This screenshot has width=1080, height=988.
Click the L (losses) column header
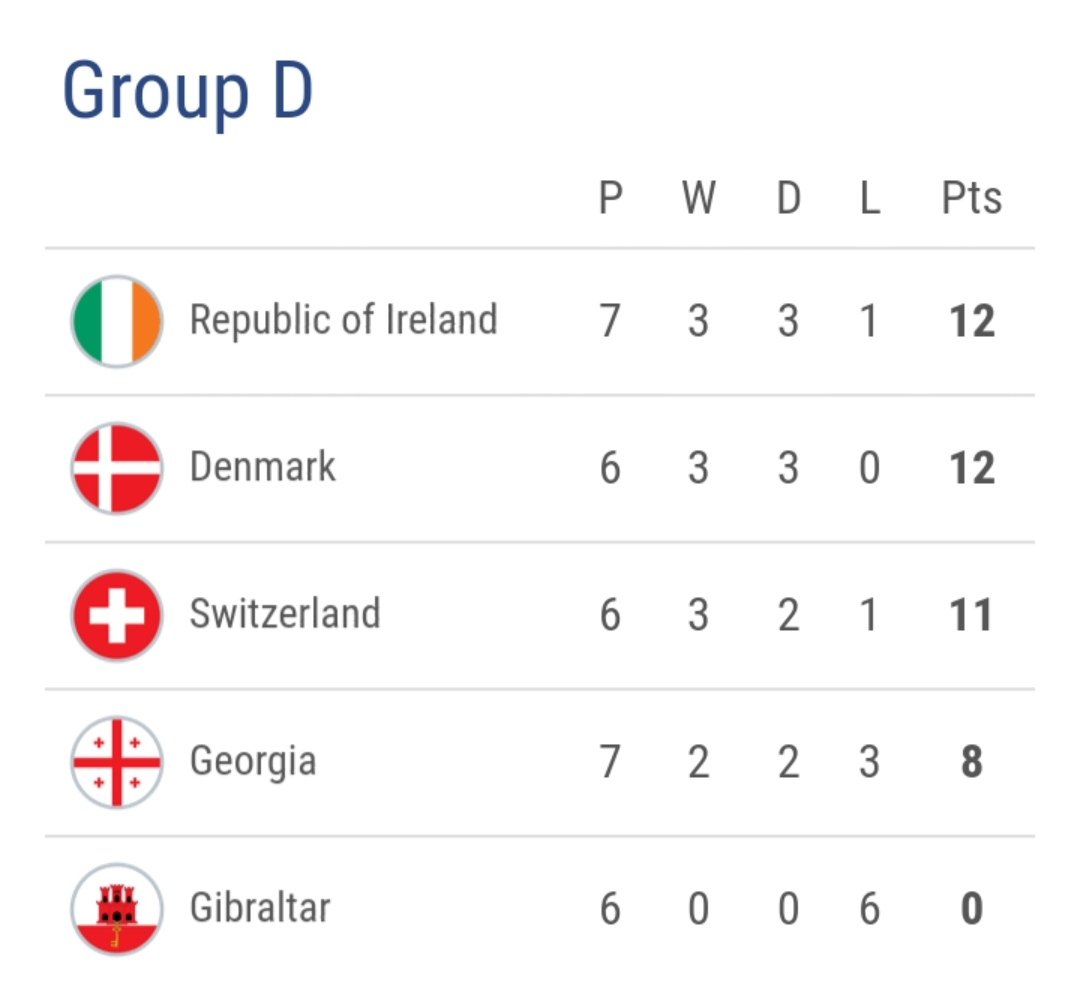point(869,199)
